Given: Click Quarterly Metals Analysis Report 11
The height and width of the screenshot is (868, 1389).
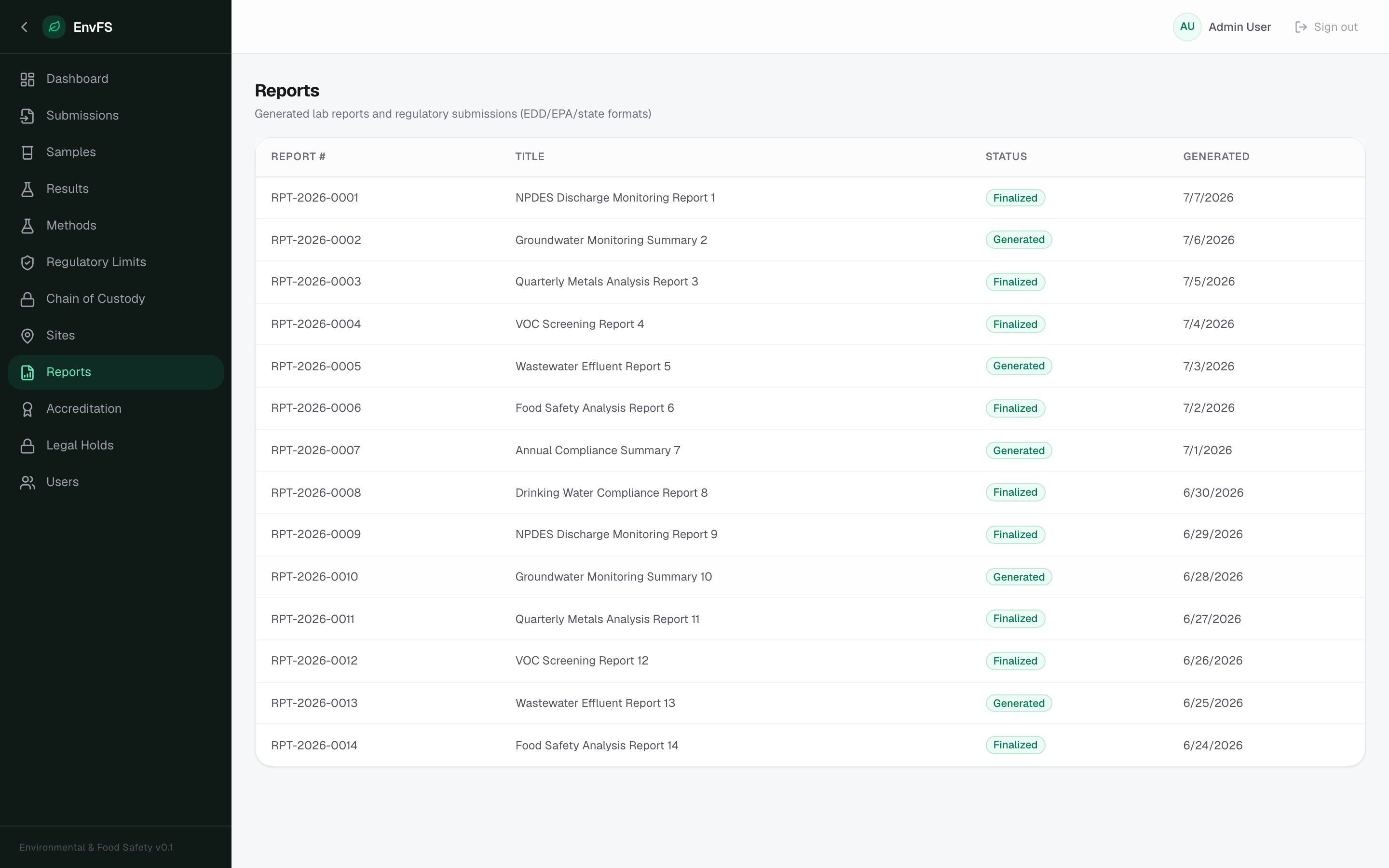Looking at the screenshot, I should click(607, 620).
